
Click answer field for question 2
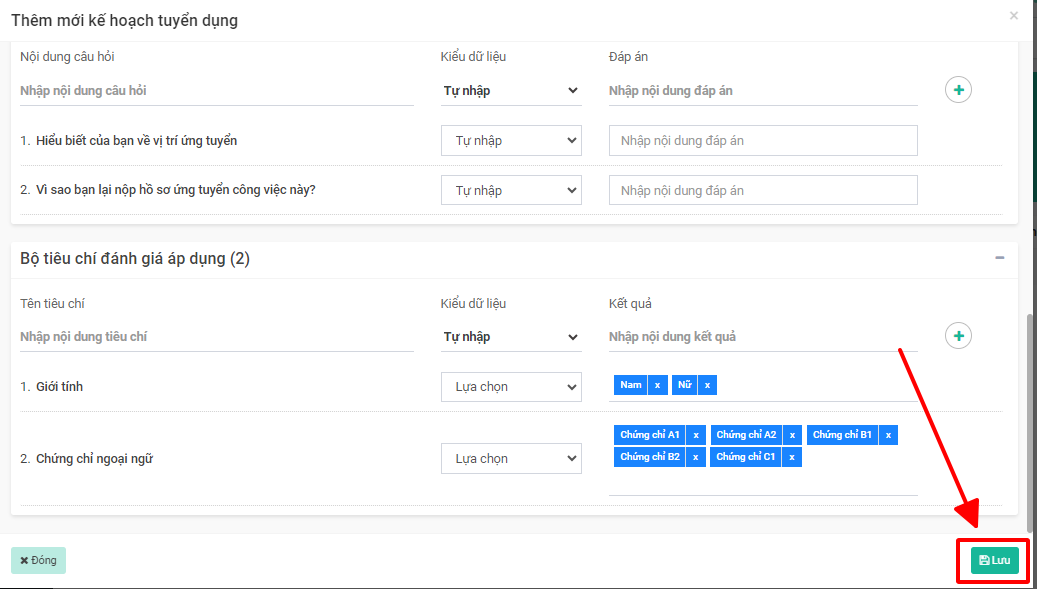click(762, 190)
